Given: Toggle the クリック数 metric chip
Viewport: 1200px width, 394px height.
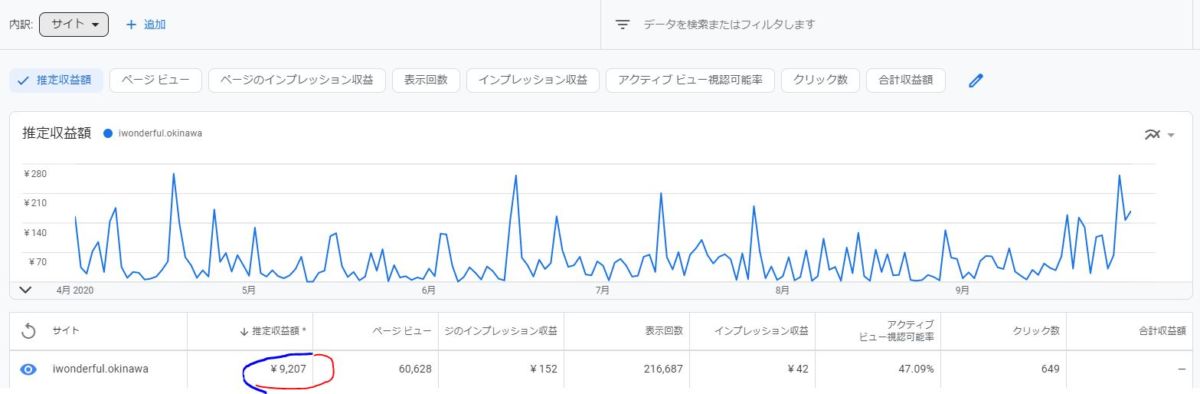Looking at the screenshot, I should tap(821, 81).
